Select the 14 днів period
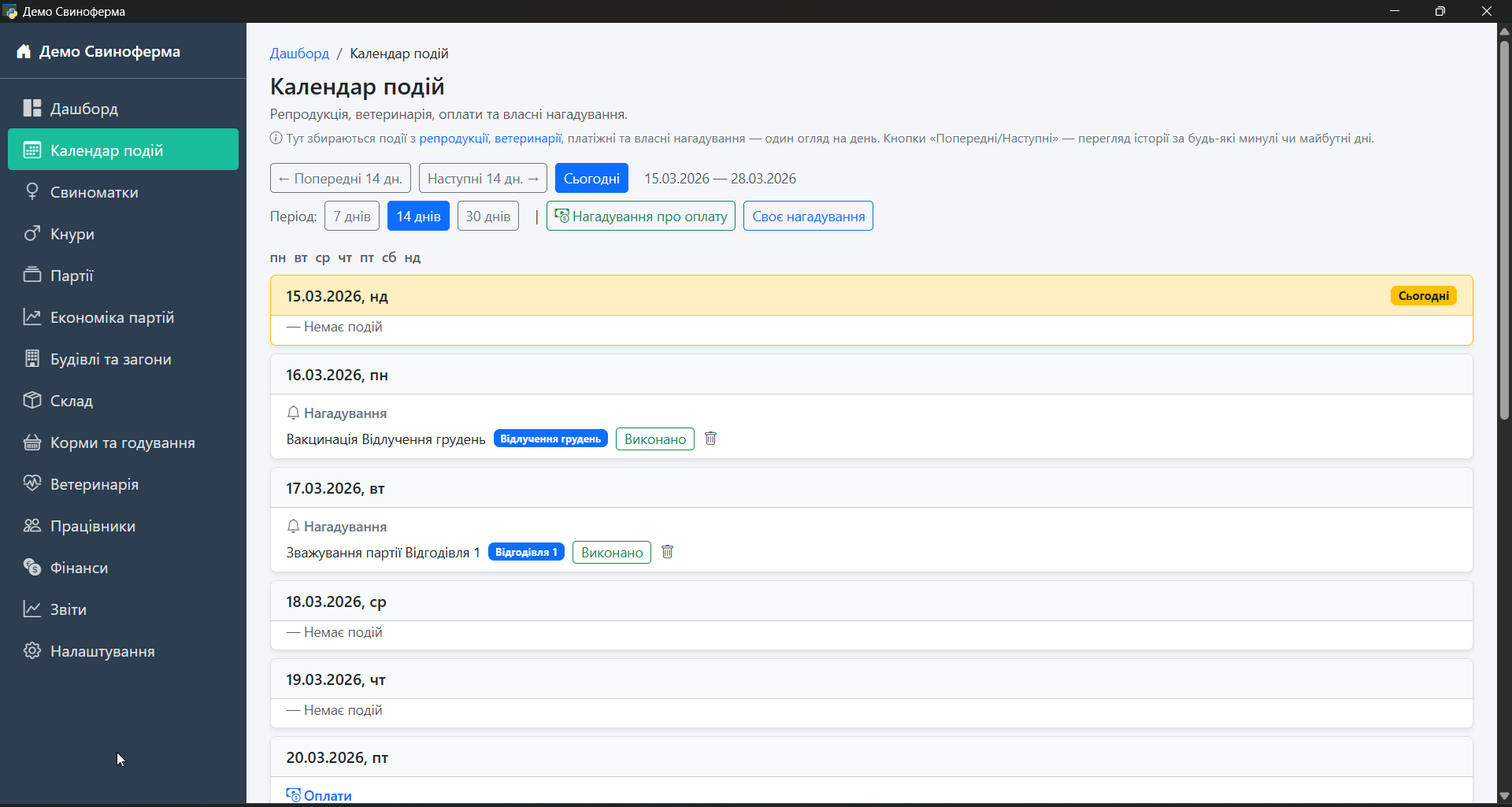The image size is (1512, 807). (418, 217)
